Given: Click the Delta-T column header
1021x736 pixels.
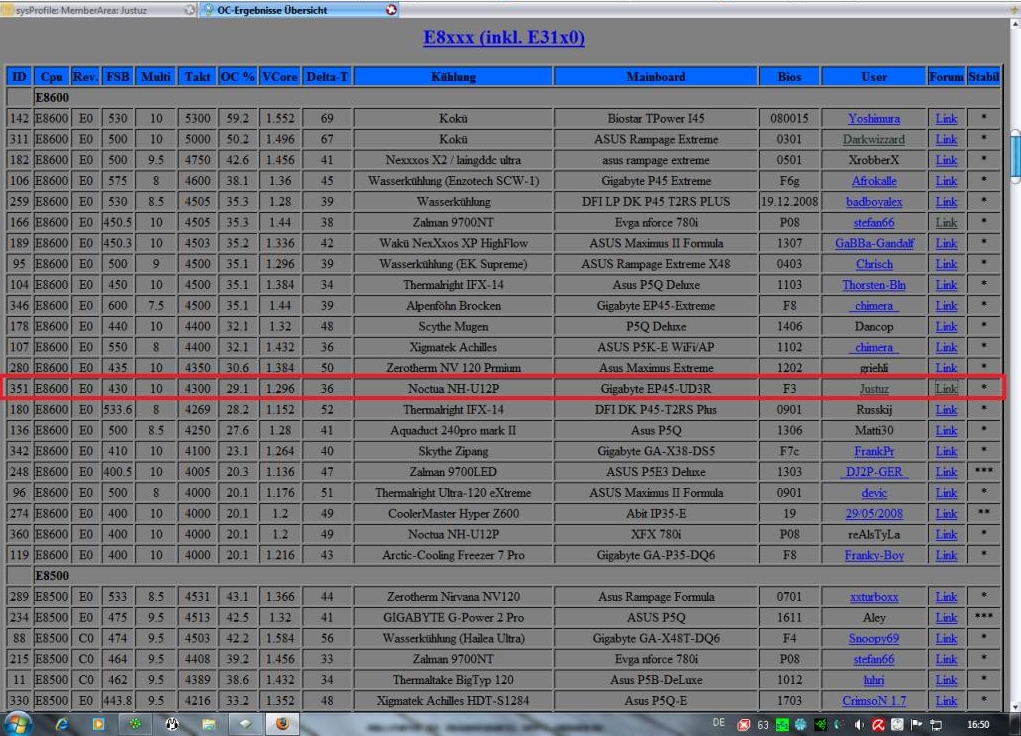Looking at the screenshot, I should 327,77.
